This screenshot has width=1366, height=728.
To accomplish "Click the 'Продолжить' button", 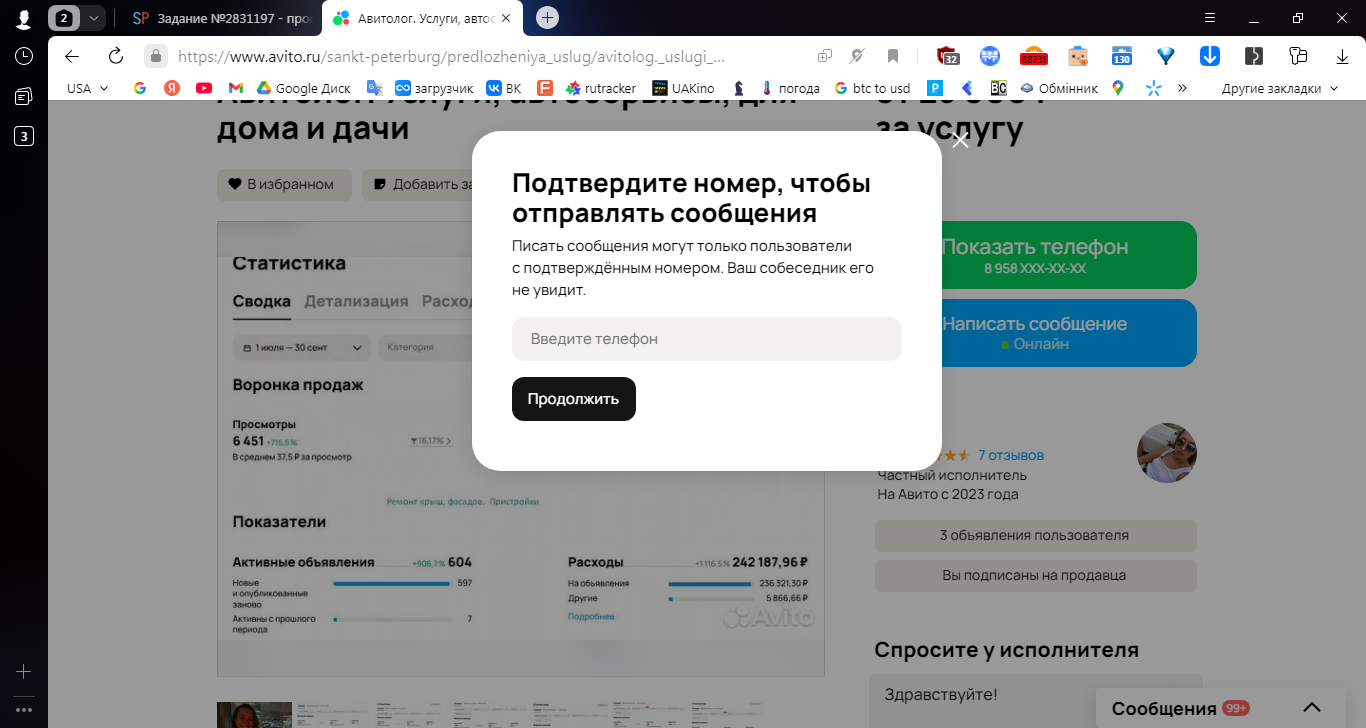I will [574, 399].
